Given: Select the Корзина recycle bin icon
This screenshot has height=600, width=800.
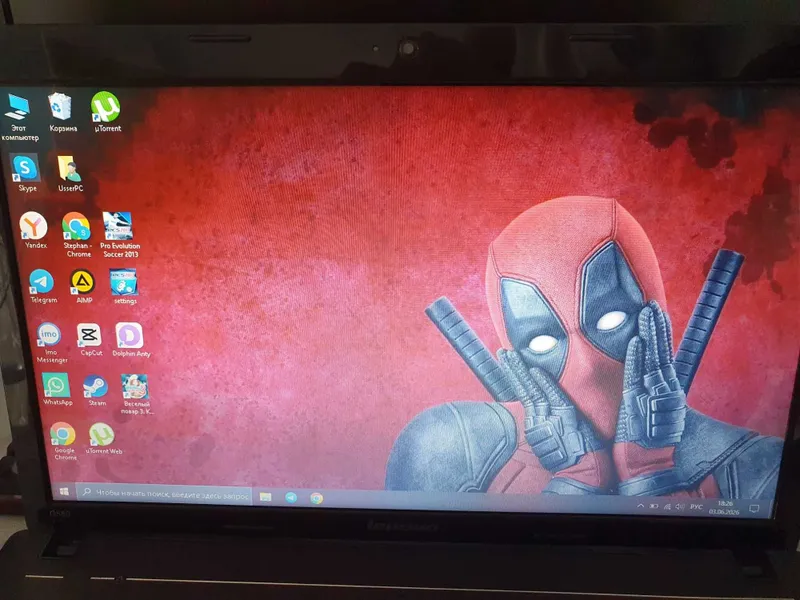Looking at the screenshot, I should (x=62, y=112).
